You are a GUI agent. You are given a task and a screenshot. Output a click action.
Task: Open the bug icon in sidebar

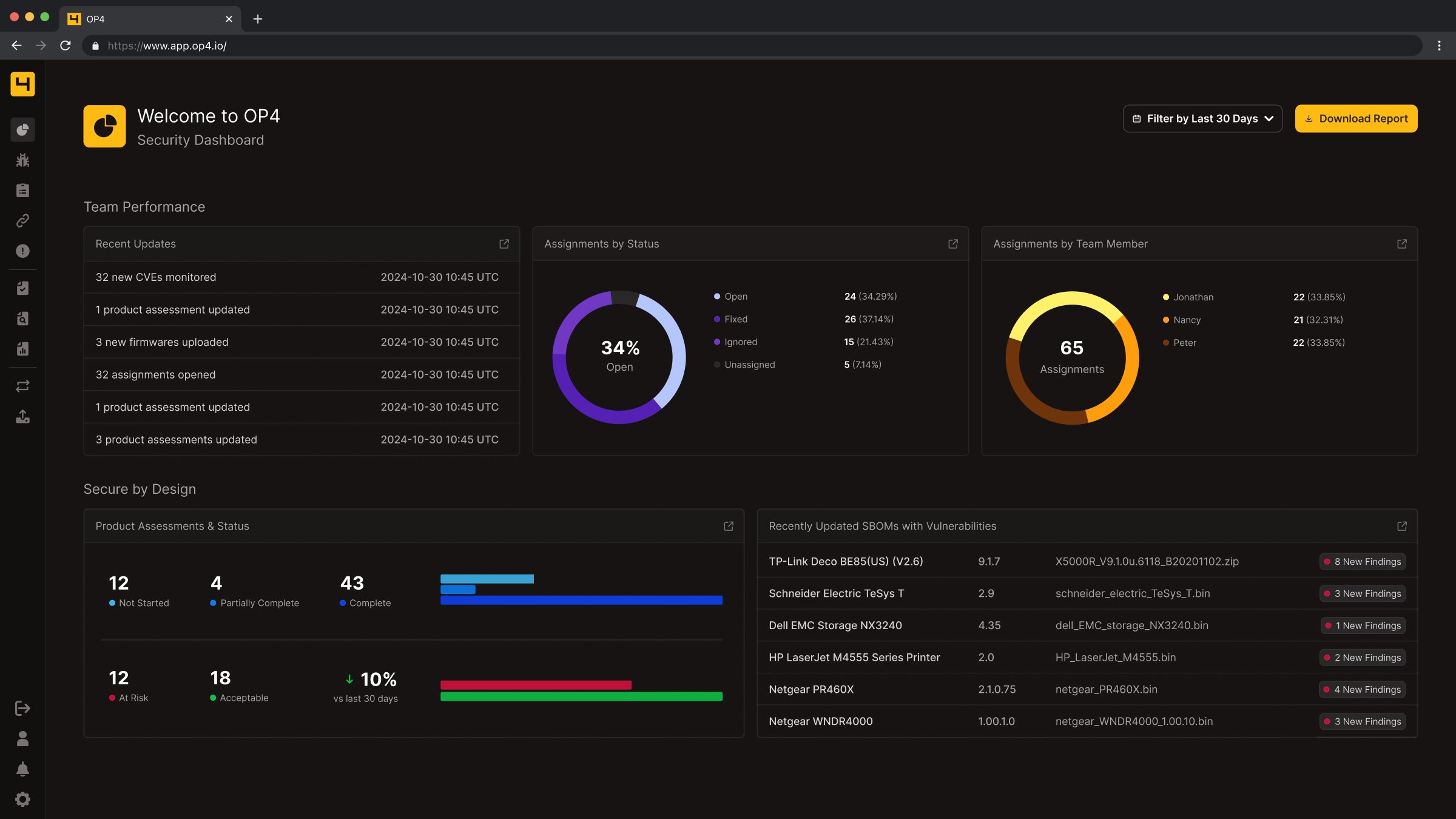tap(22, 160)
